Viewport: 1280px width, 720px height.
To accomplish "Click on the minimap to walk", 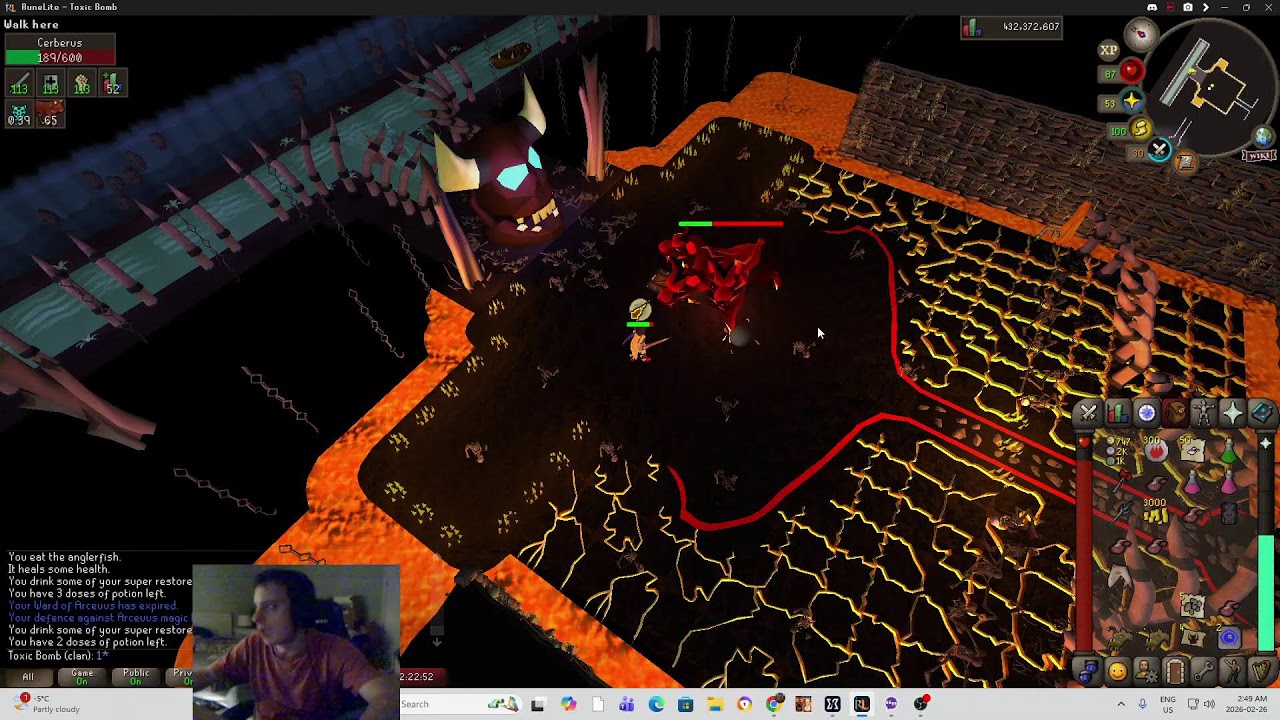I will click(1211, 88).
